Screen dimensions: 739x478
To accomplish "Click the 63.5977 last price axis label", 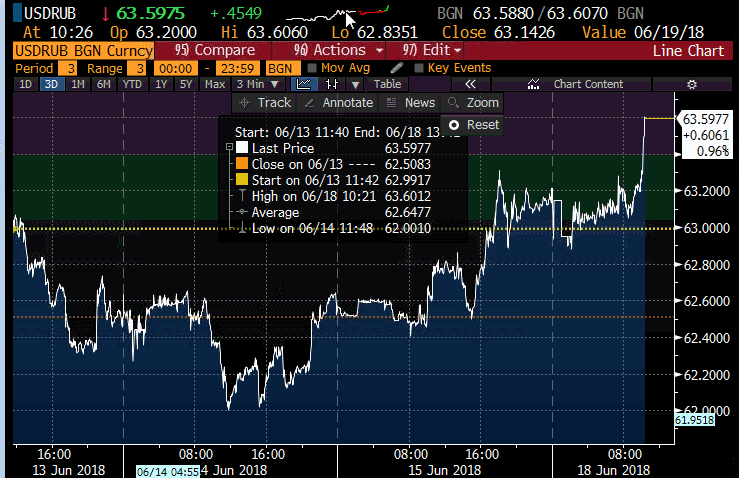I will point(706,119).
